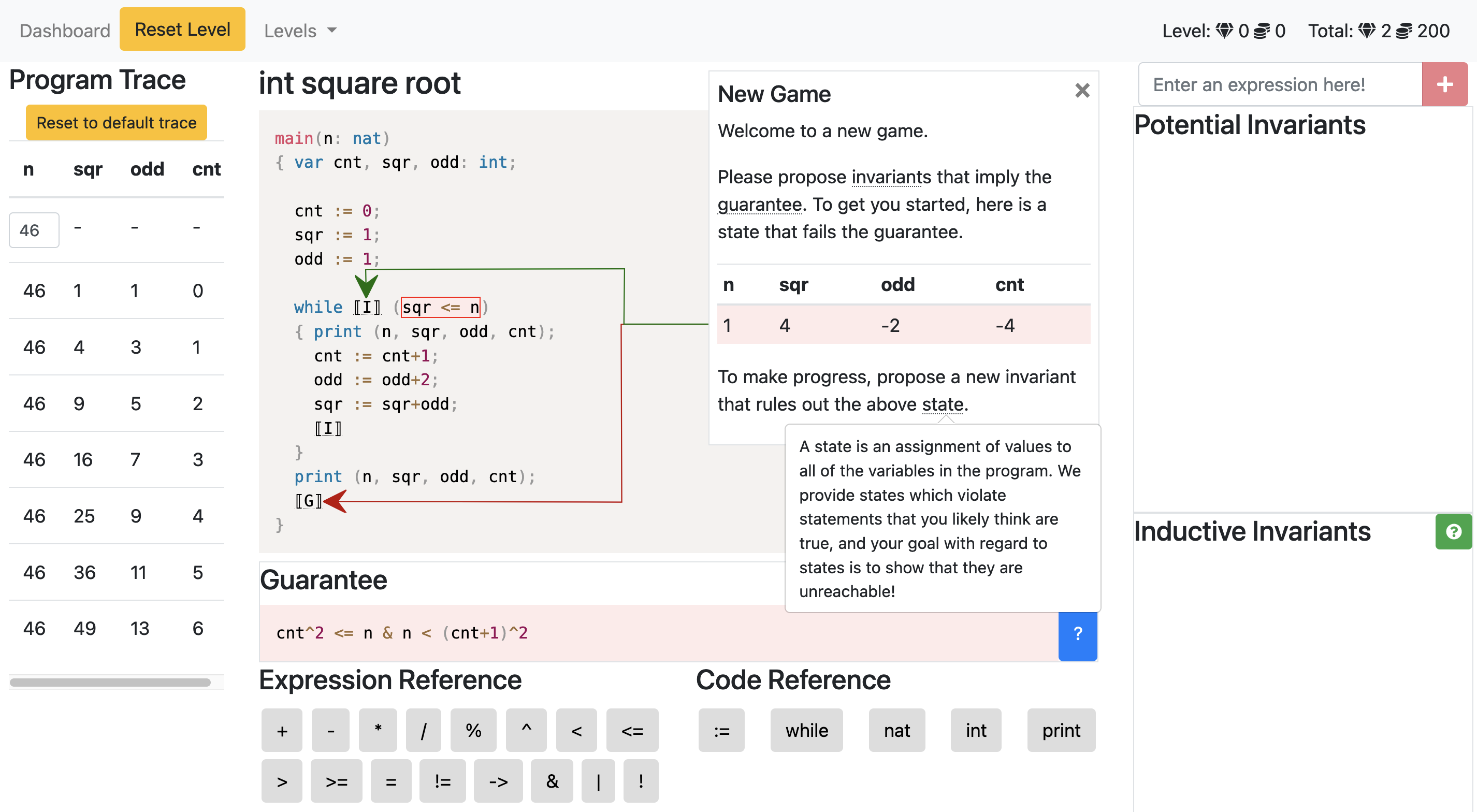
Task: Click Reset to default trace
Action: pyautogui.click(x=117, y=123)
